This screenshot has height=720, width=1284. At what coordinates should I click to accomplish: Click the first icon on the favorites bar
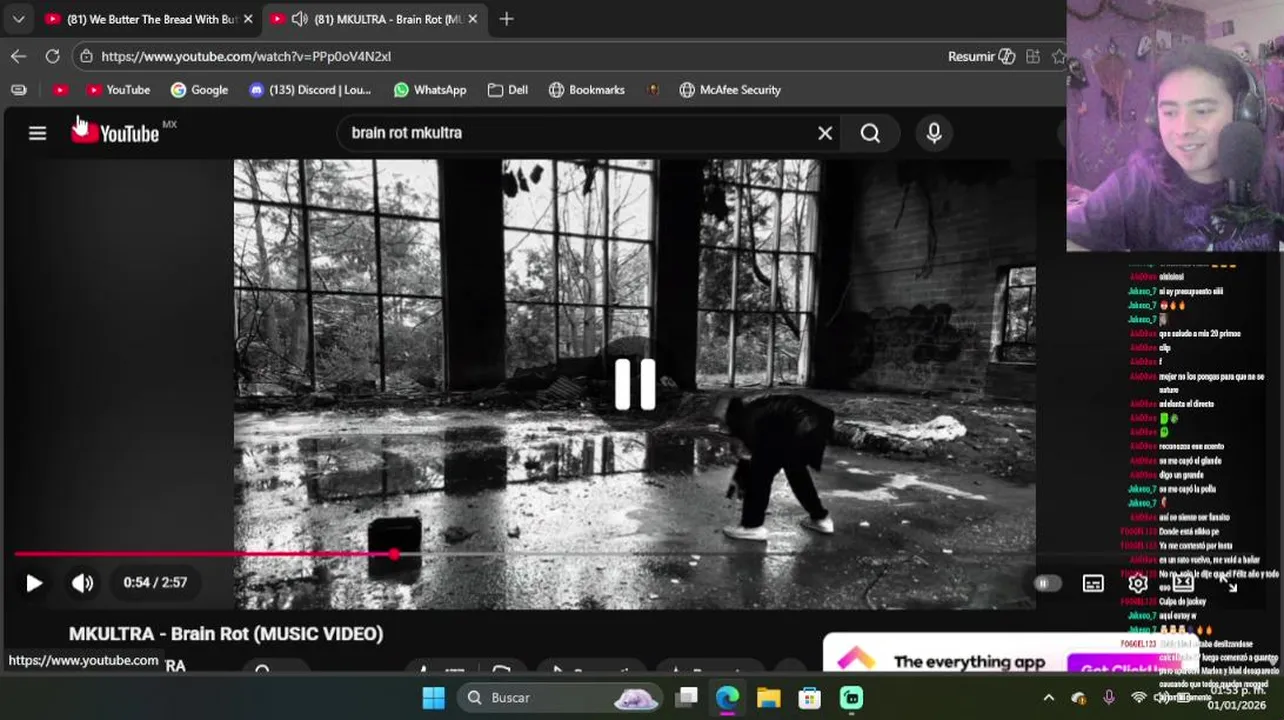coord(18,90)
